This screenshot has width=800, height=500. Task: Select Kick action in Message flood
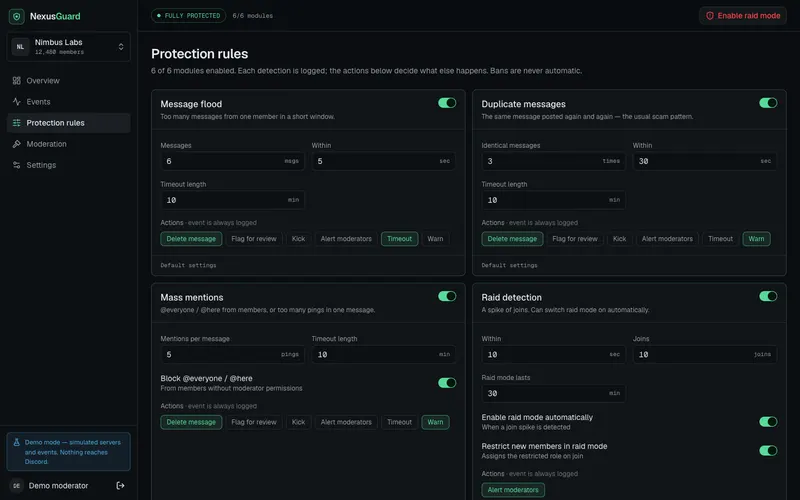click(x=298, y=239)
